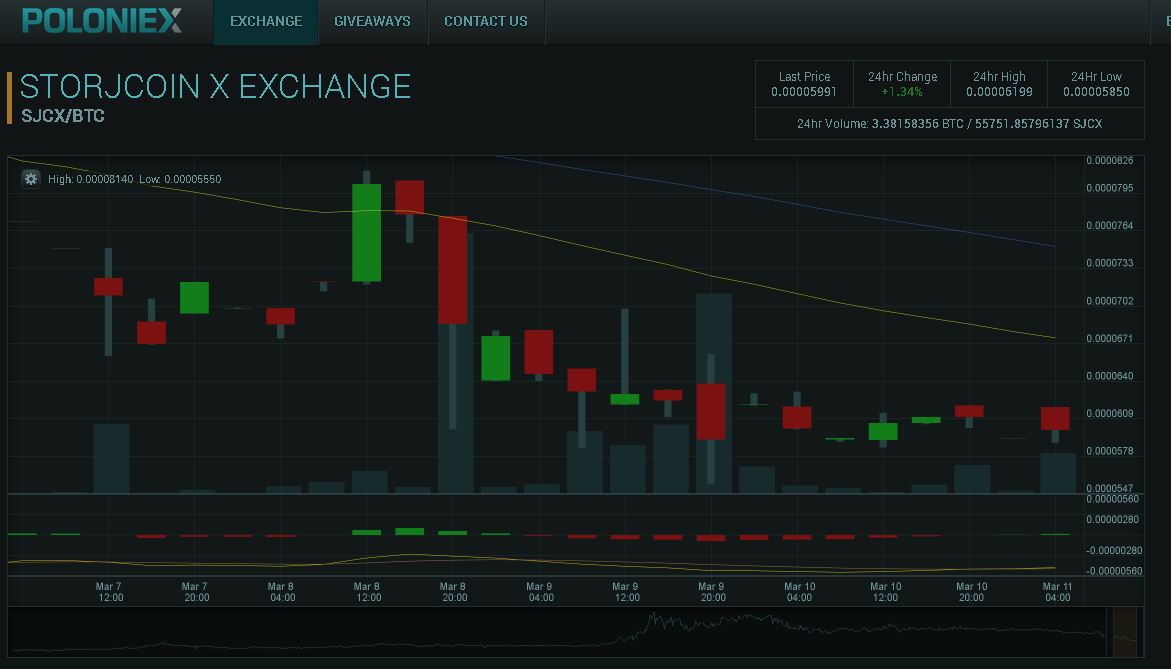Click the chart High/Low readout text

click(134, 179)
